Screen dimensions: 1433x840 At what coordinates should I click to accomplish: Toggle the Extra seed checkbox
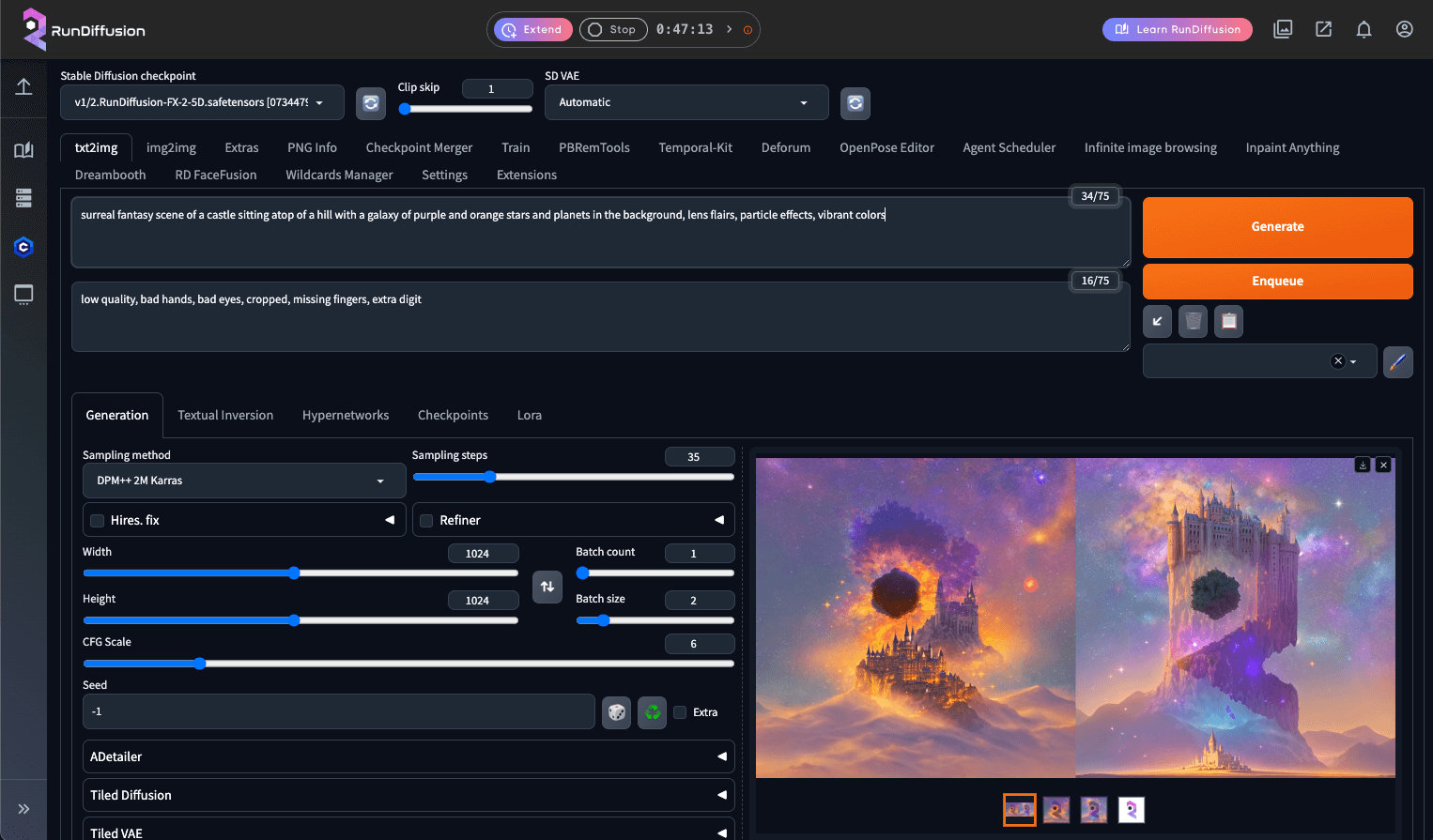(x=680, y=712)
